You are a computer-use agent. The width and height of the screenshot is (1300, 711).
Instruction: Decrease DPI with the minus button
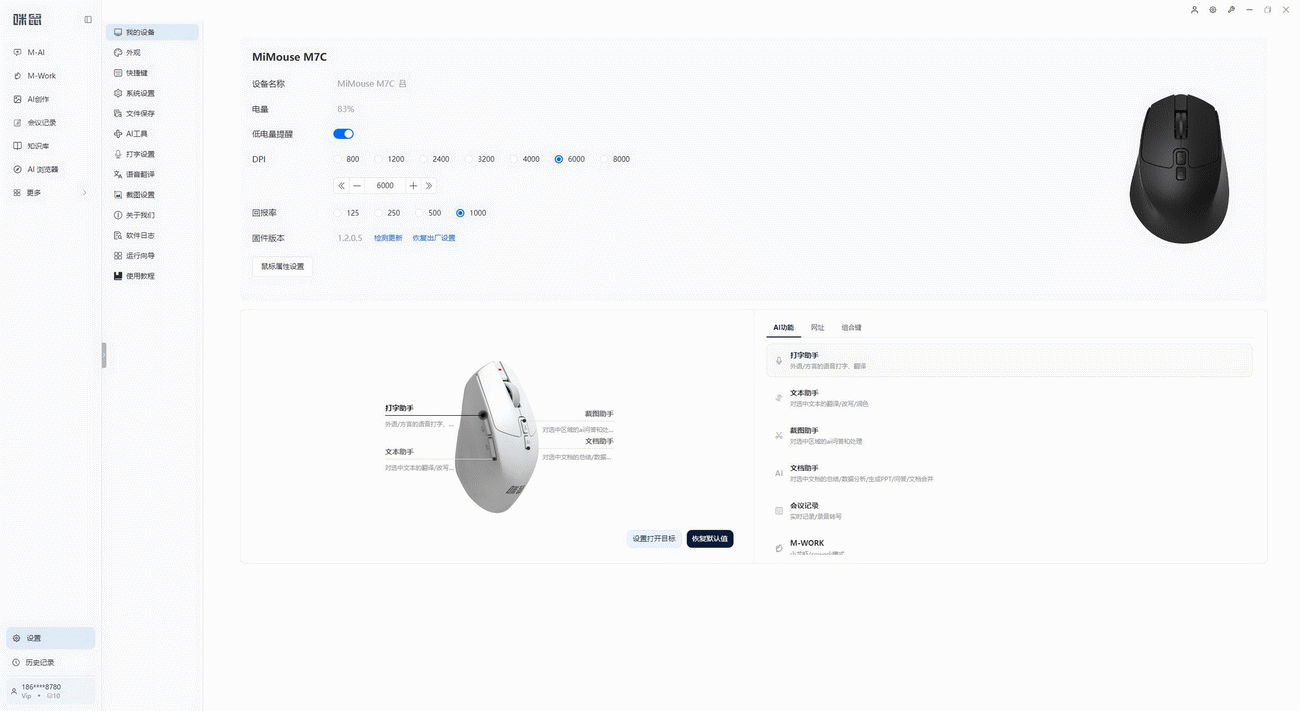357,186
